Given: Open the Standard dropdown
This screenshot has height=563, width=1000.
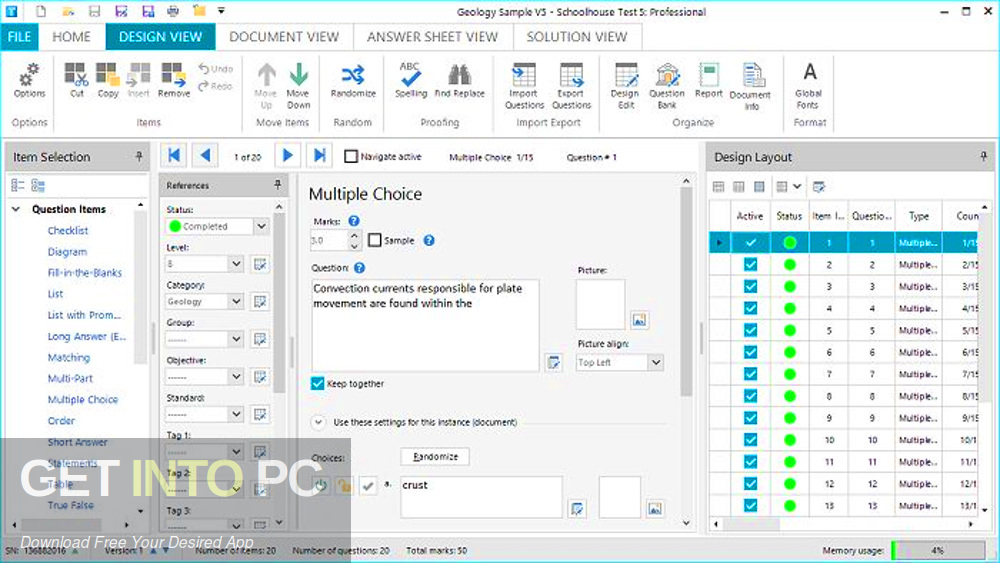Looking at the screenshot, I should (236, 414).
